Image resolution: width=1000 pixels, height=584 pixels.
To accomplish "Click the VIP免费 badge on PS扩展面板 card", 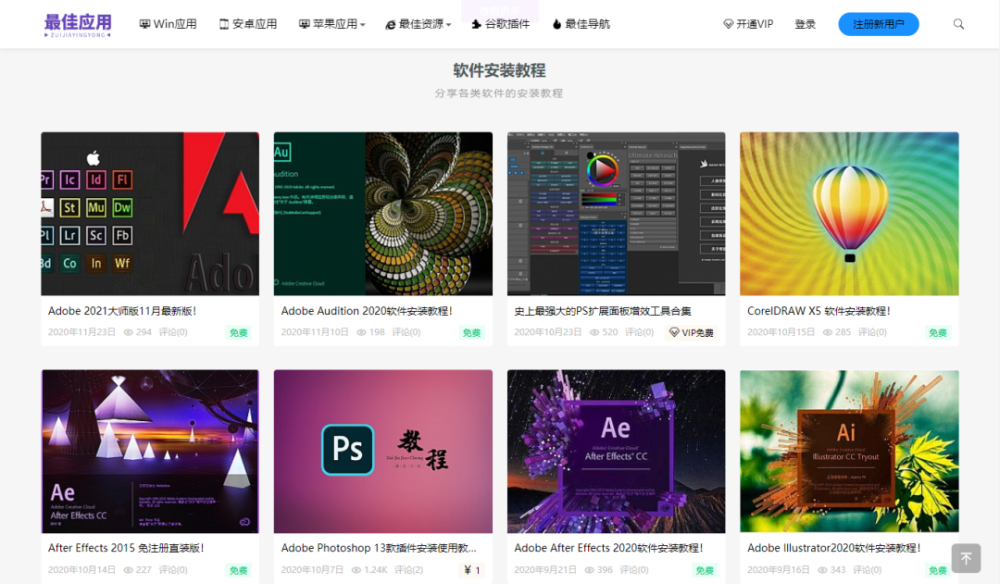I will pos(691,332).
